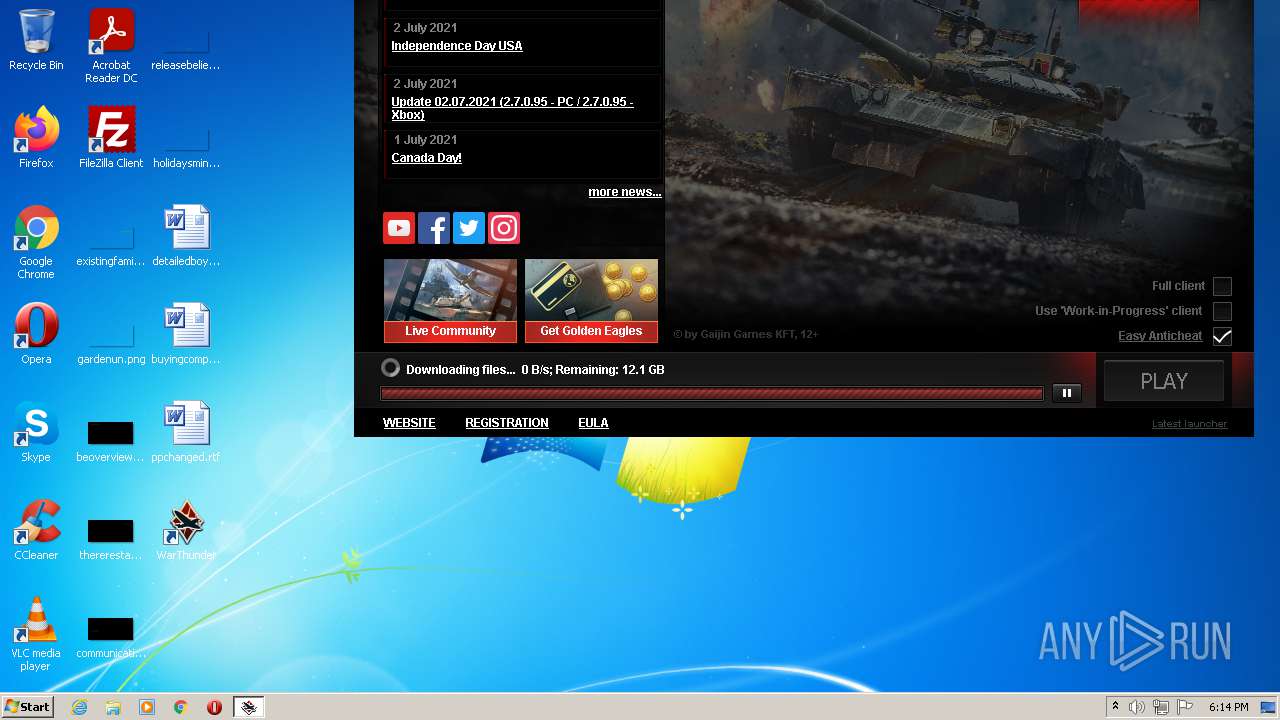Launch Internet Explorer from taskbar

(80, 707)
